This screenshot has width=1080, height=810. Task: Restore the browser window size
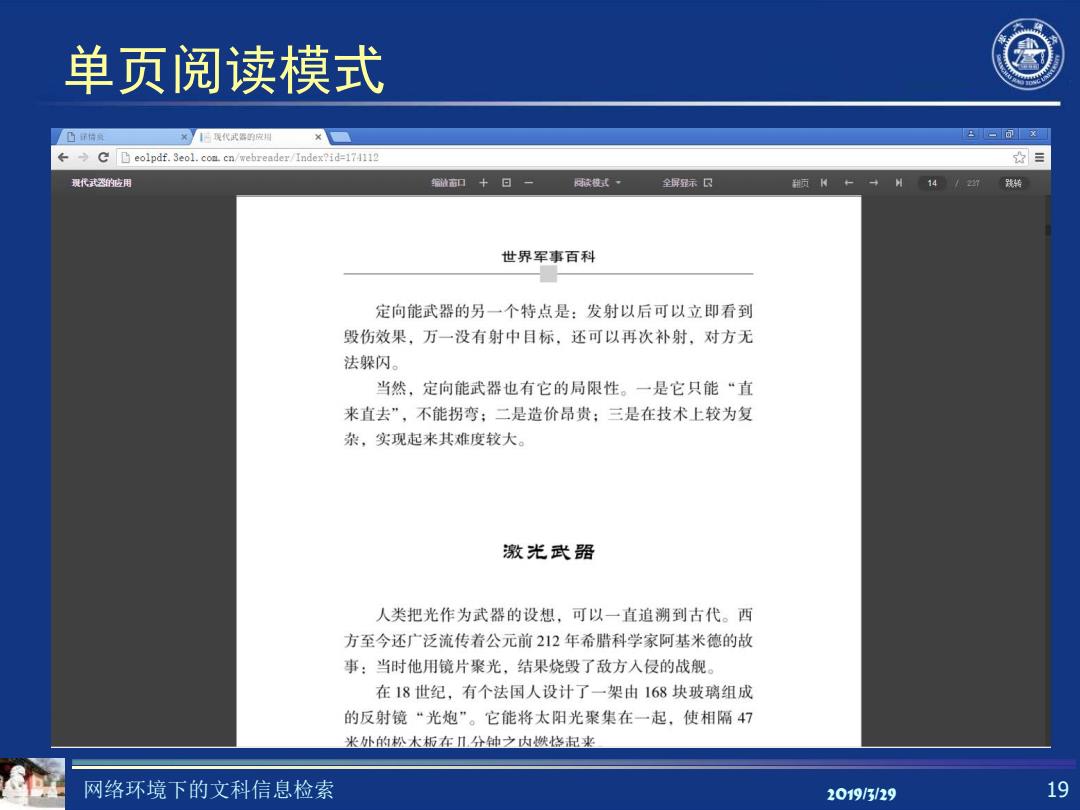click(x=1009, y=134)
